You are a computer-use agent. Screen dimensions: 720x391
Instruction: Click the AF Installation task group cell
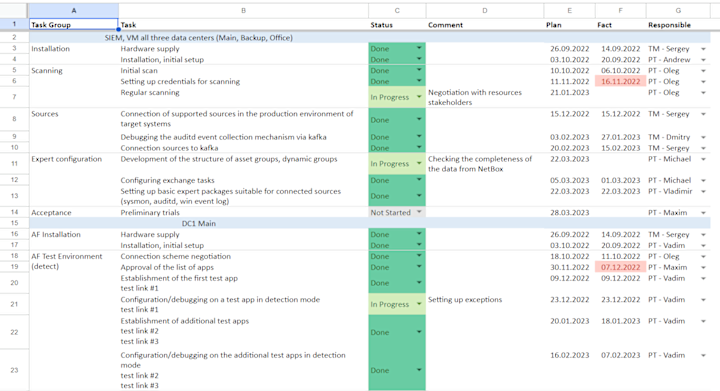[x=56, y=235]
